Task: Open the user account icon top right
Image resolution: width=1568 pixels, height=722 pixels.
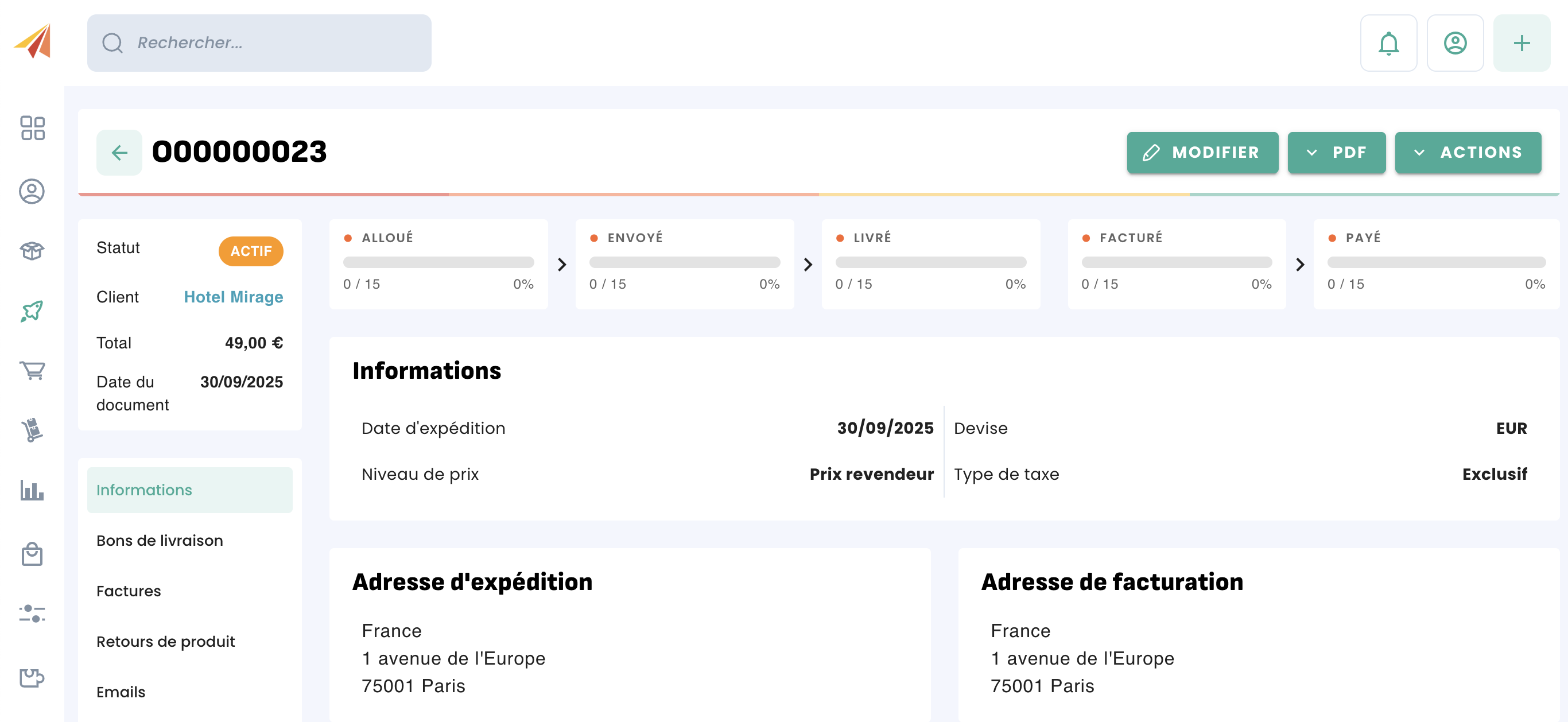Action: coord(1454,43)
